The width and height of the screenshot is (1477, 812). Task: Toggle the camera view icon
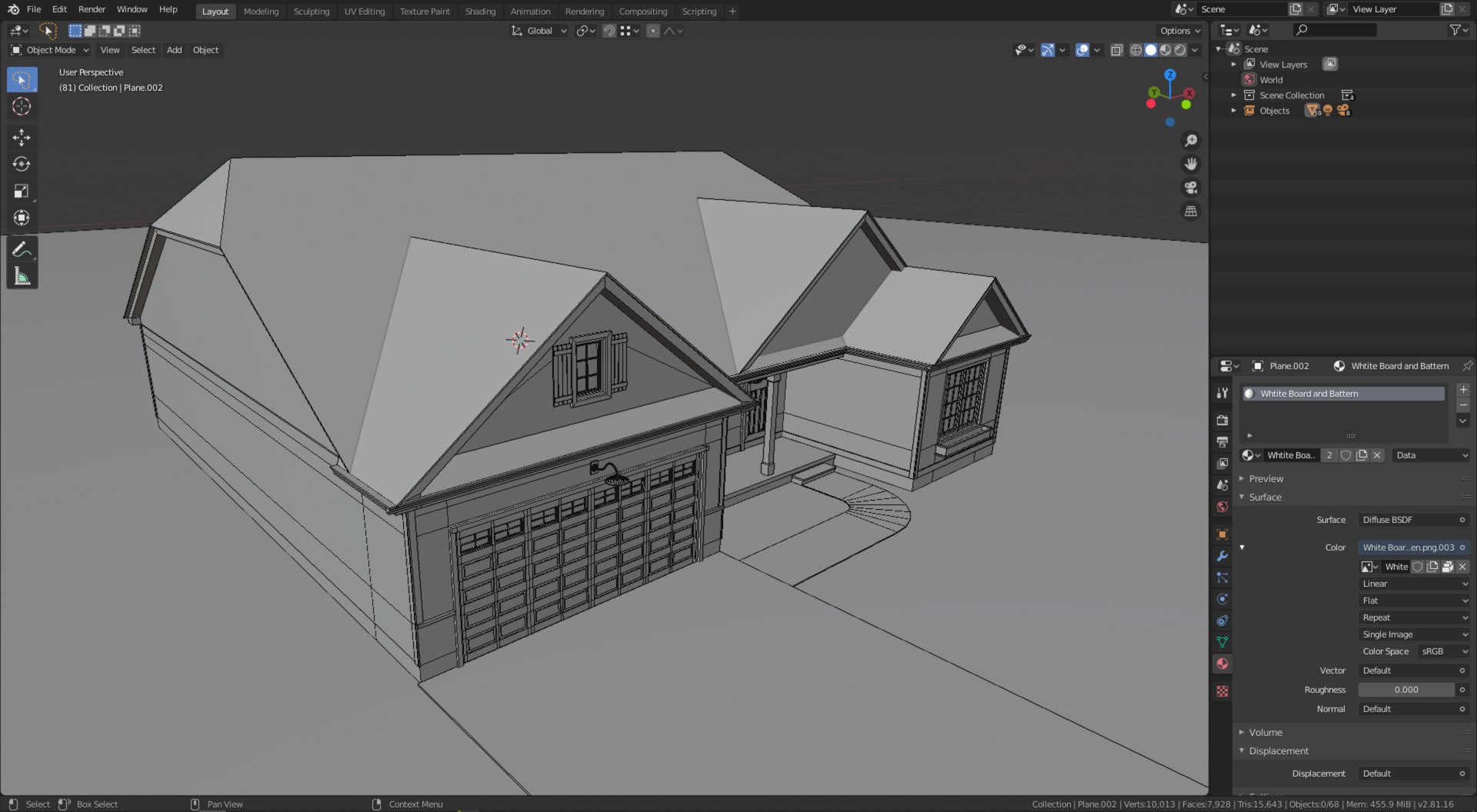click(1191, 188)
